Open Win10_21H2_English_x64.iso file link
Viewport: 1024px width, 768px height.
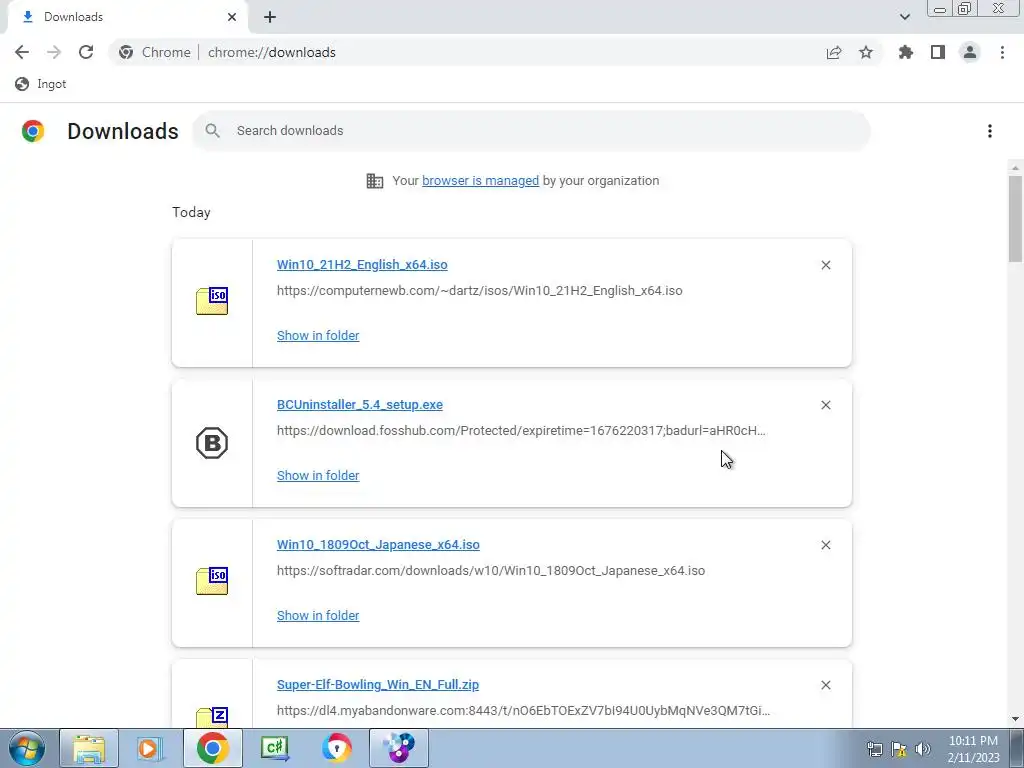coord(362,264)
